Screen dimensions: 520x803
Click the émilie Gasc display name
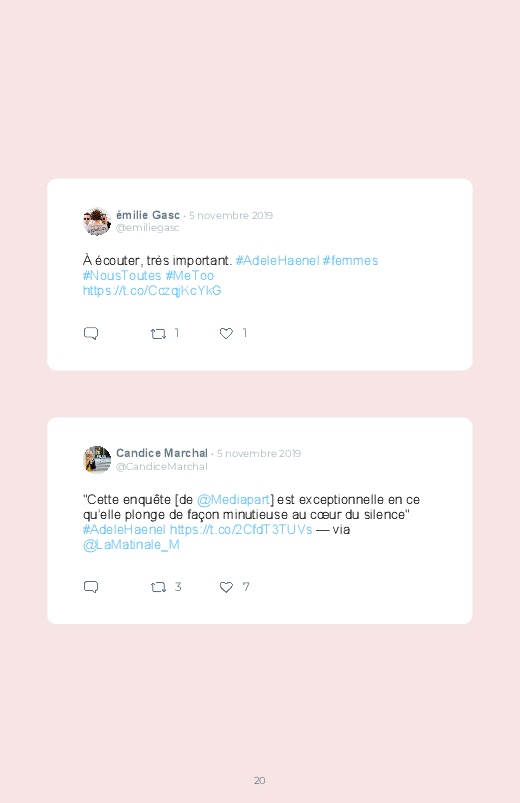[x=148, y=215]
